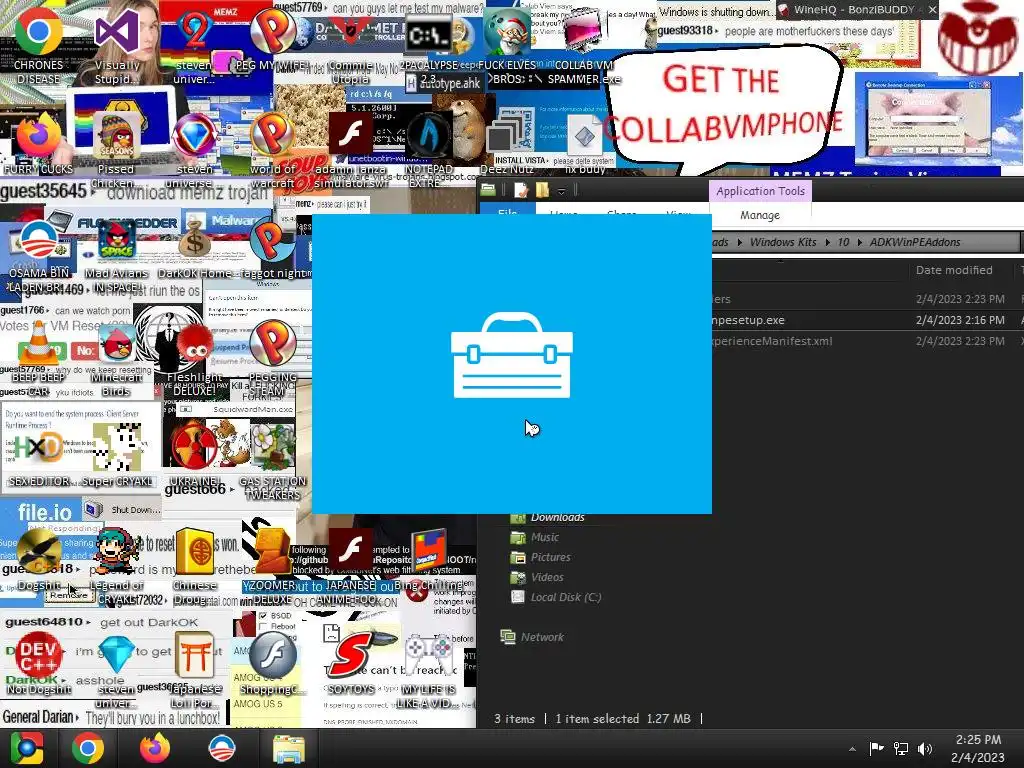
Task: Open the YZOOMER DELUXE desktop icon
Action: click(x=272, y=566)
